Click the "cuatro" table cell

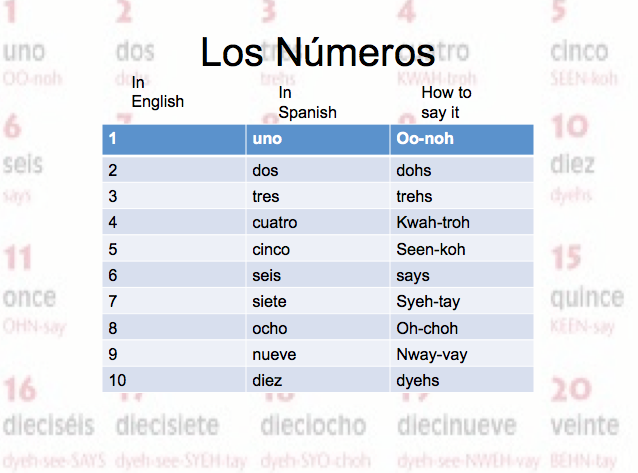pos(275,223)
